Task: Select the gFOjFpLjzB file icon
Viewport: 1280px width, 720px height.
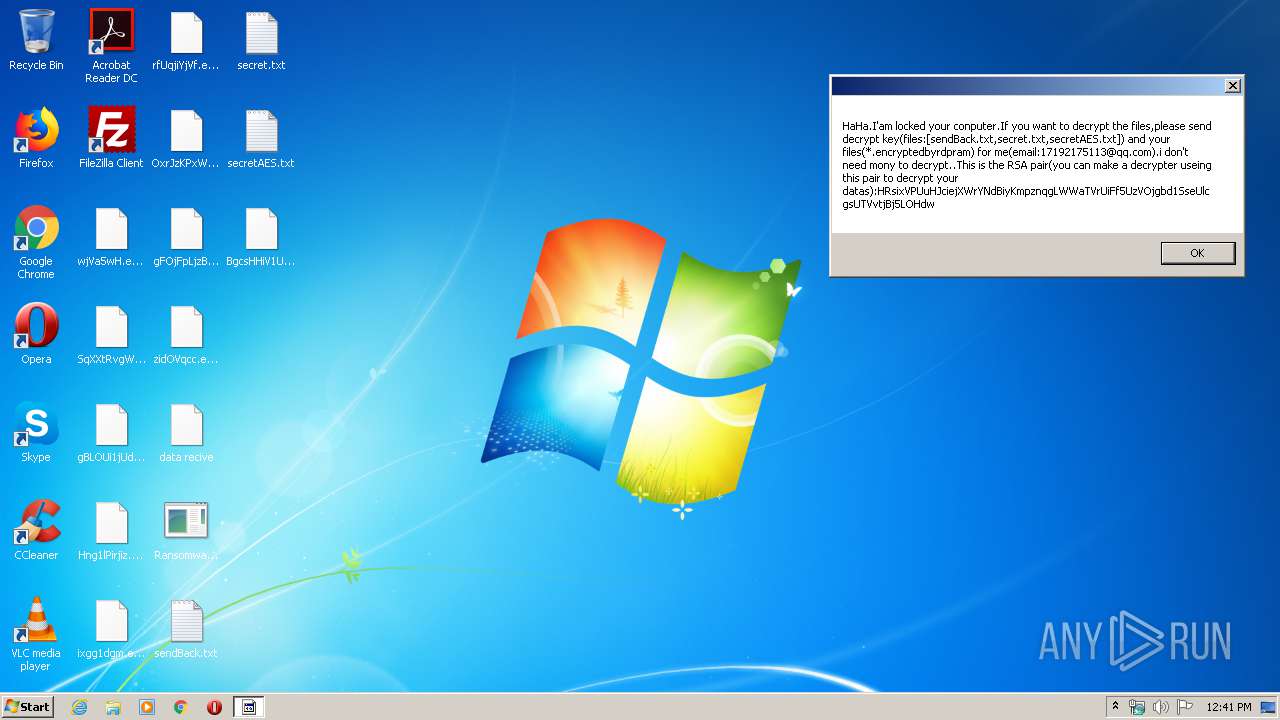Action: [186, 236]
